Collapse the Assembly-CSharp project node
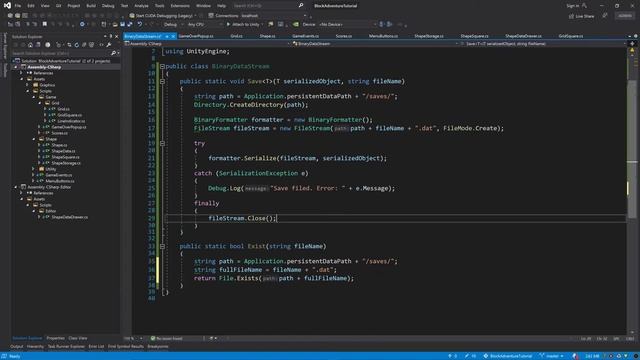 point(16,67)
